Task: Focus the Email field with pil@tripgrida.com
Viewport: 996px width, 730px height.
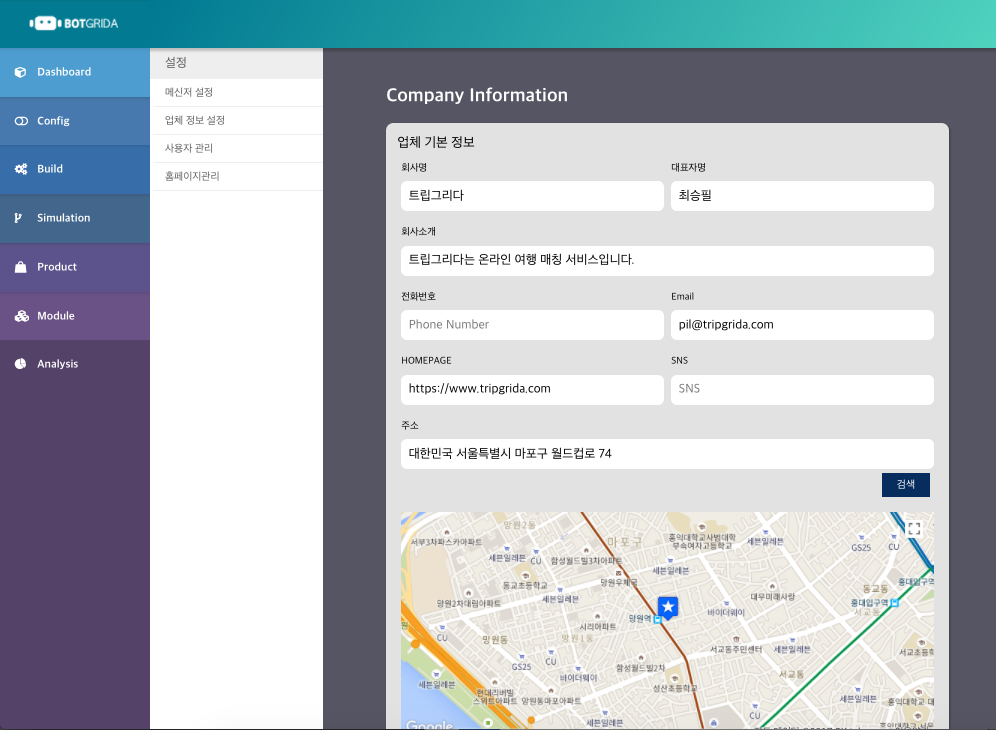Action: pyautogui.click(x=802, y=325)
